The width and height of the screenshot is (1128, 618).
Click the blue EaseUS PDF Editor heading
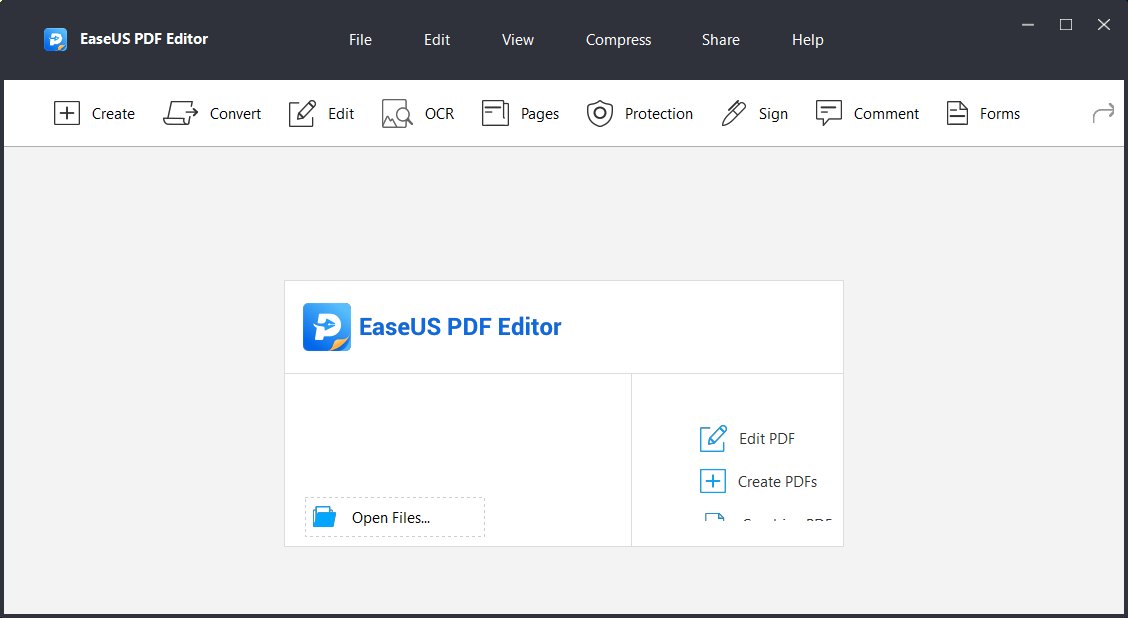pyautogui.click(x=460, y=327)
